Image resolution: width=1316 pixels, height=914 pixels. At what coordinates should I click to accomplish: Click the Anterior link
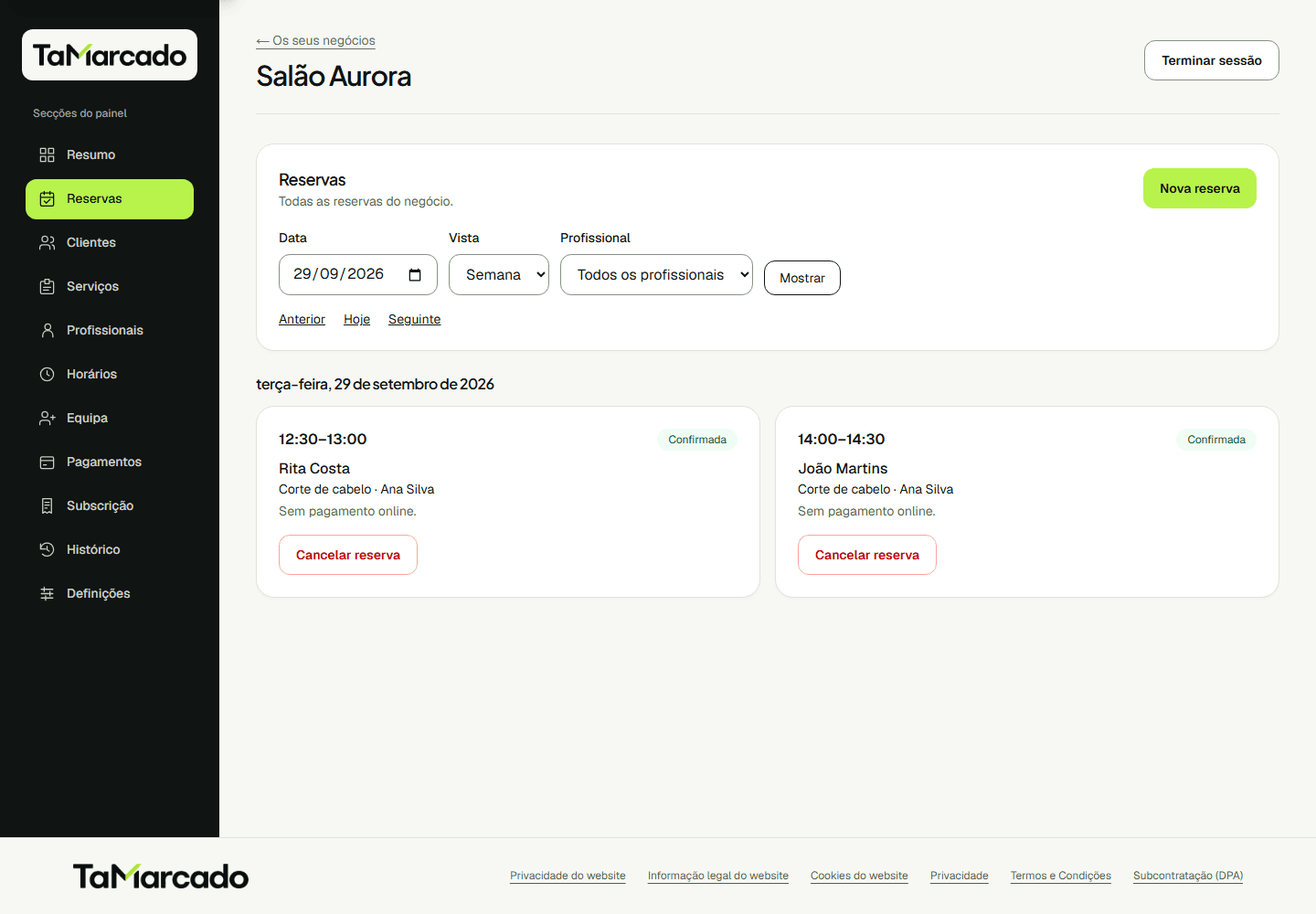[302, 319]
